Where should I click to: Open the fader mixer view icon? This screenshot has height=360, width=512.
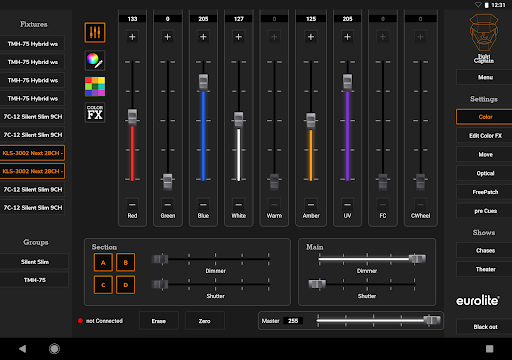click(x=95, y=33)
